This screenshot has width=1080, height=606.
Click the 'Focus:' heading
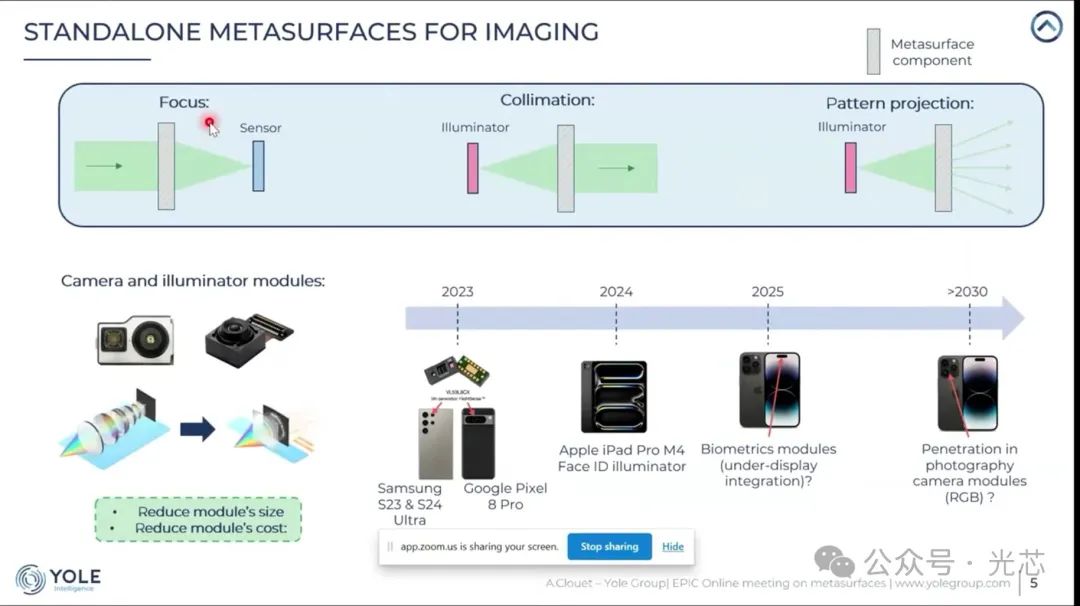184,103
